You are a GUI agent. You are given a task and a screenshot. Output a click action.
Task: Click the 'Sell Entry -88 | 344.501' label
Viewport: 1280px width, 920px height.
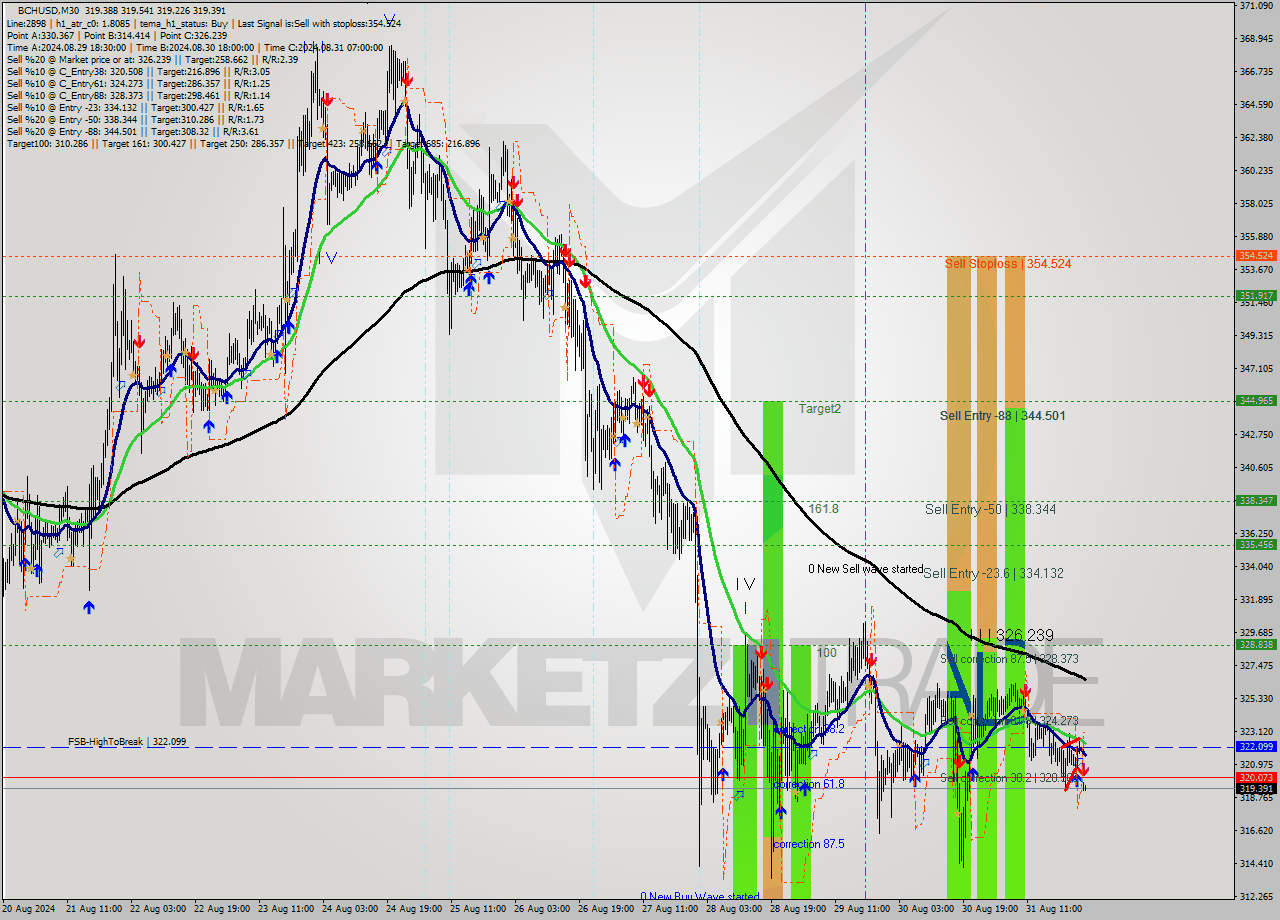click(x=1002, y=416)
